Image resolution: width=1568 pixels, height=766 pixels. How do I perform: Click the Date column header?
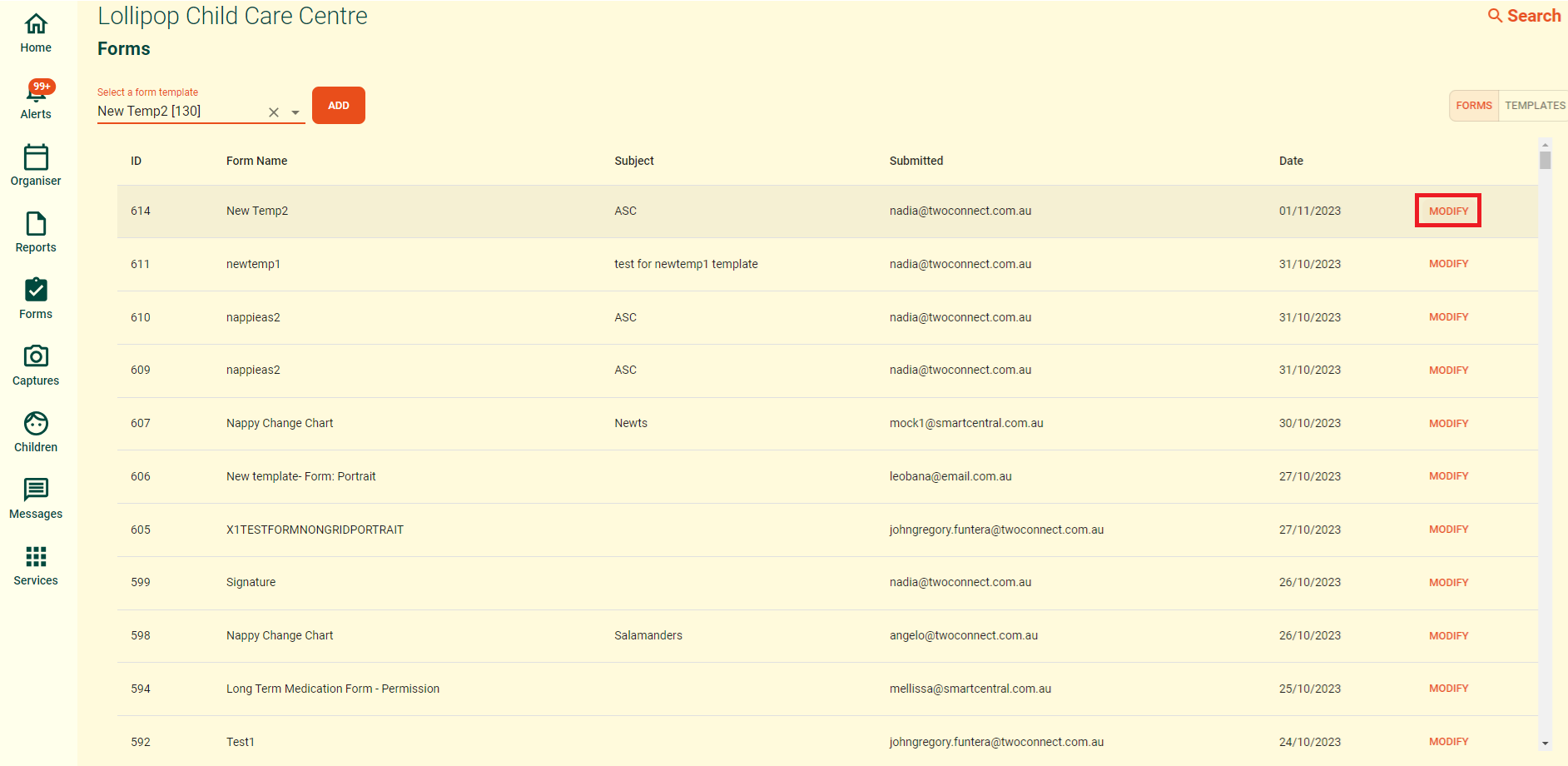[1291, 162]
